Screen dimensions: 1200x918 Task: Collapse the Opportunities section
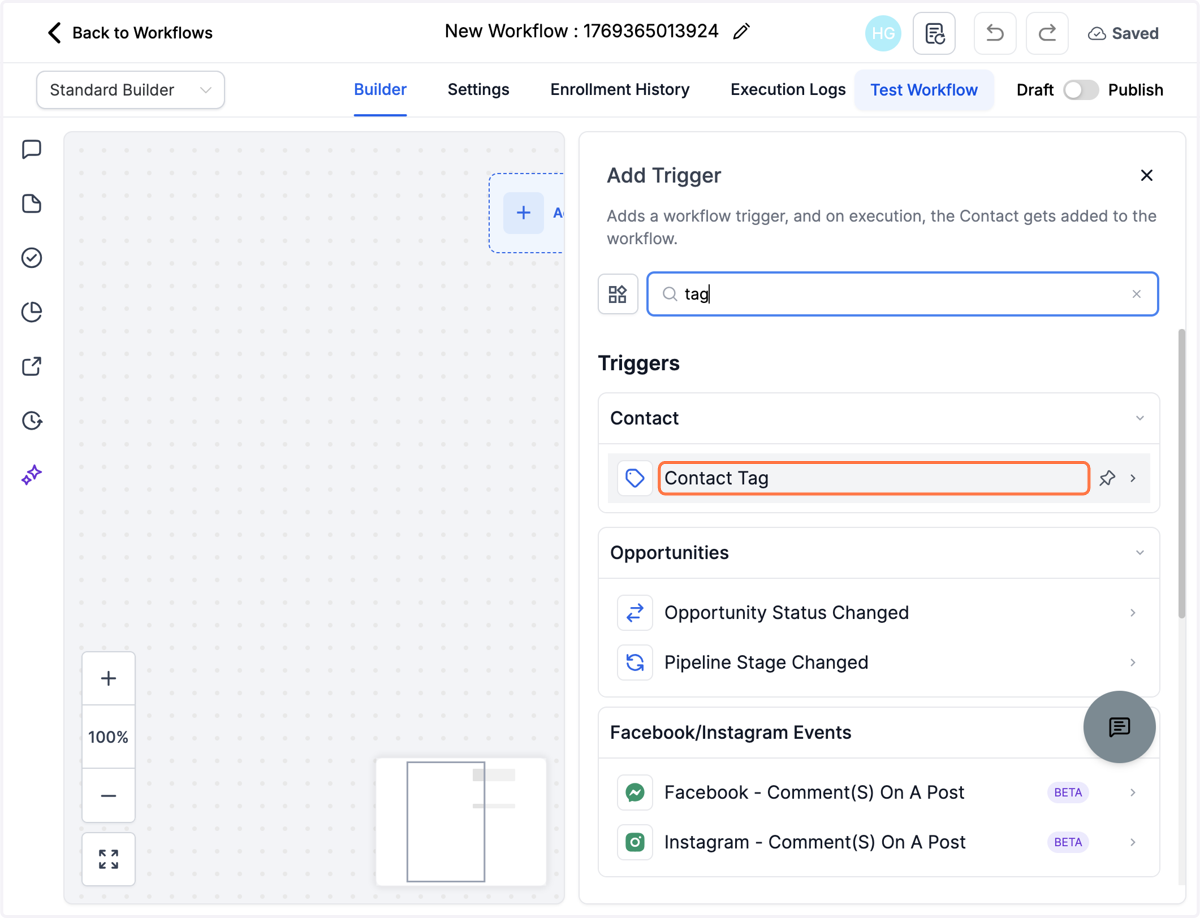pyautogui.click(x=1140, y=553)
